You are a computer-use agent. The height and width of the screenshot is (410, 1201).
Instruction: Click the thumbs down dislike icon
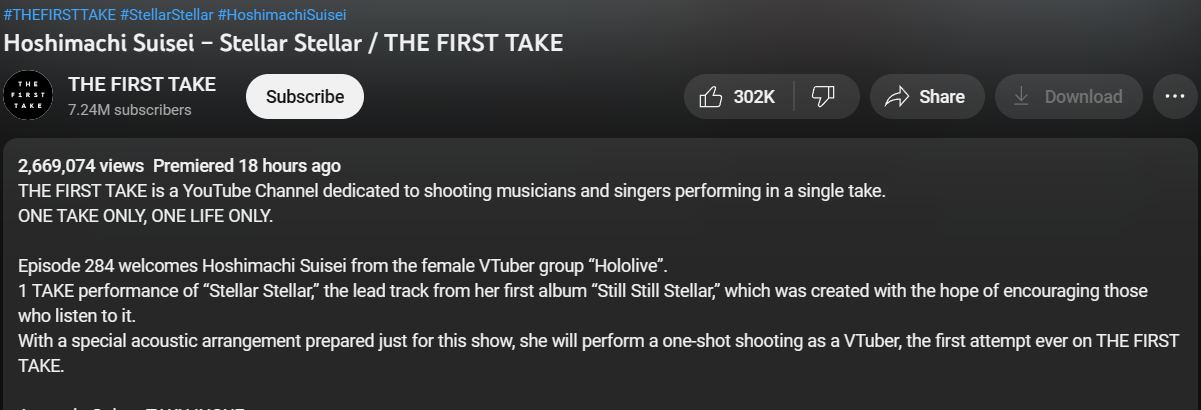coord(823,97)
